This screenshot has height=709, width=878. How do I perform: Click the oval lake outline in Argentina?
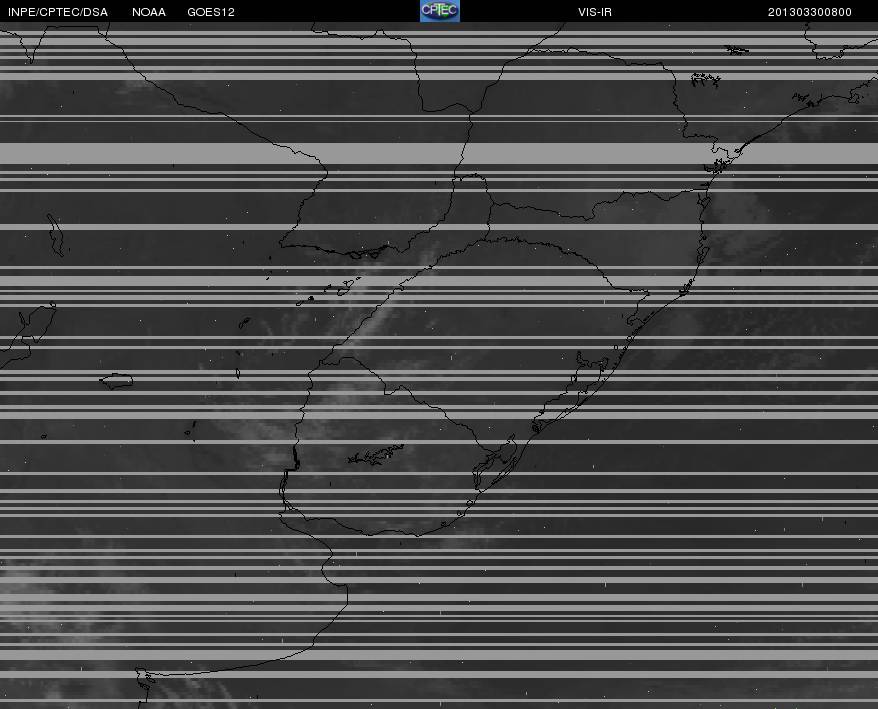coord(116,381)
